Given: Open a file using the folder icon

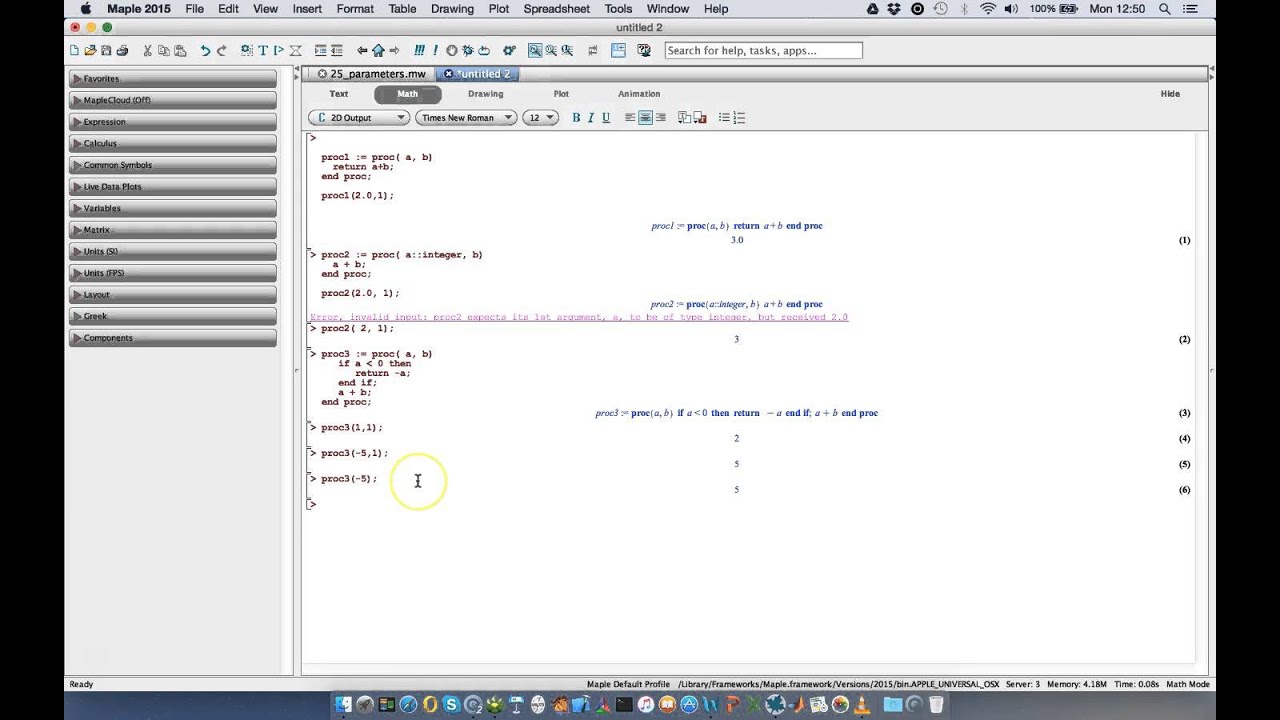Looking at the screenshot, I should pos(90,50).
